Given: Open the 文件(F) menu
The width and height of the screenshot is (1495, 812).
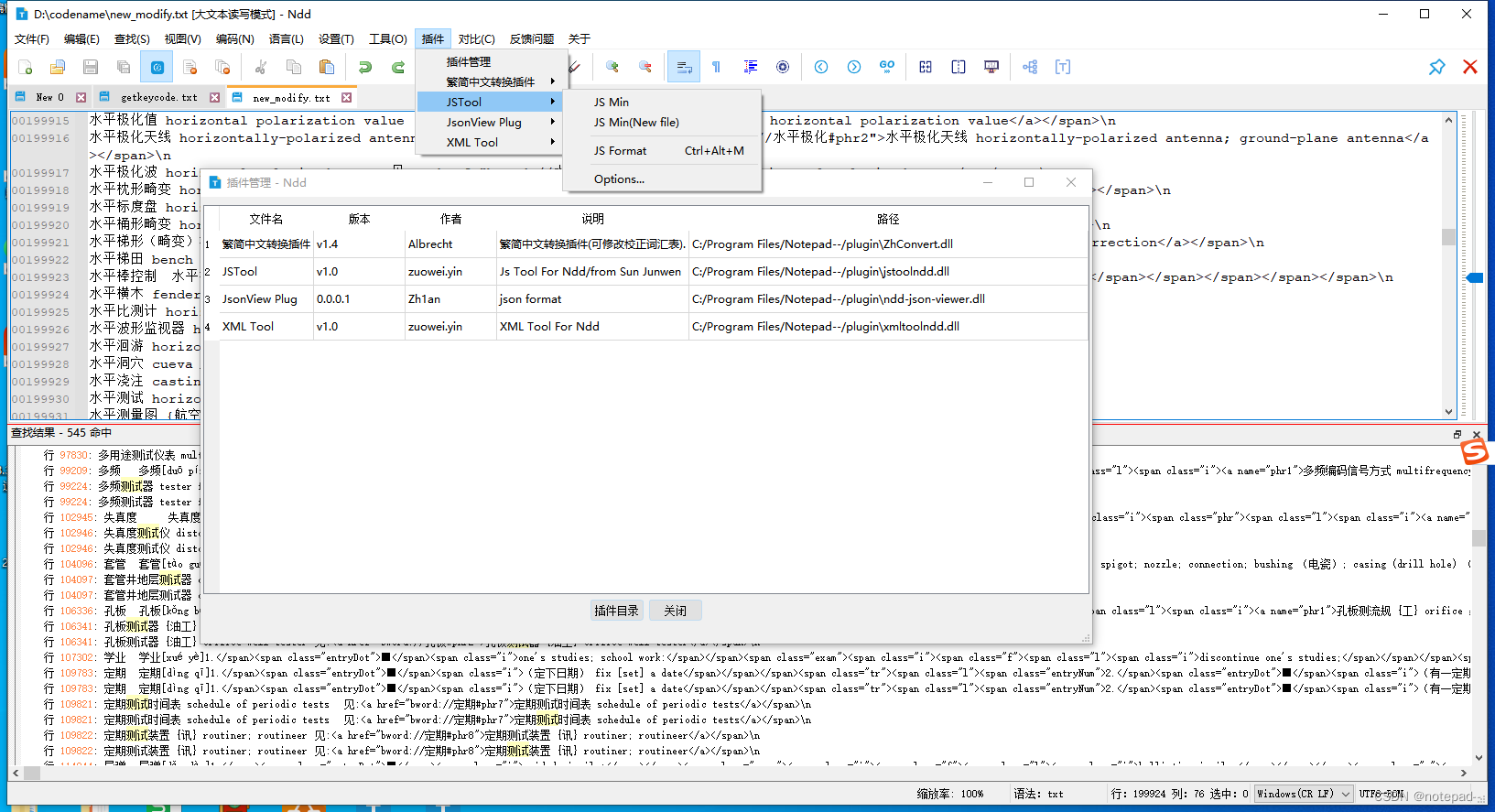Looking at the screenshot, I should [x=32, y=38].
